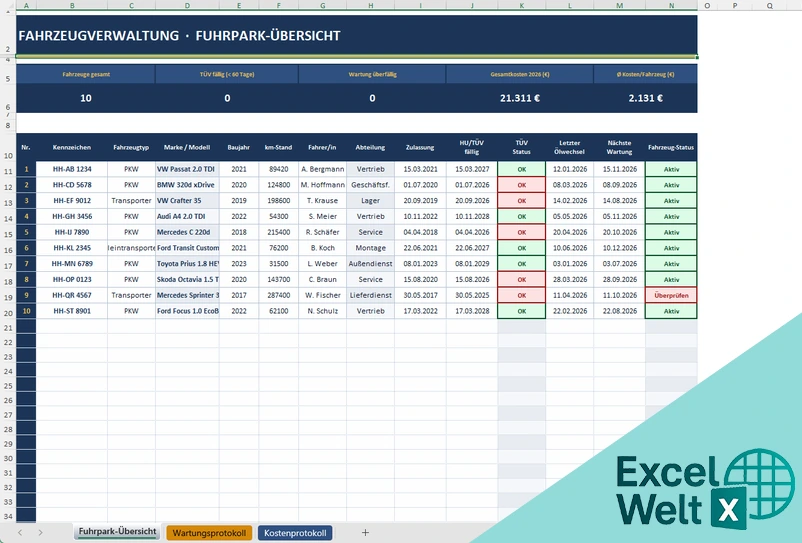Click the km-Stand value 287400
802x543 pixels.
[x=279, y=295]
